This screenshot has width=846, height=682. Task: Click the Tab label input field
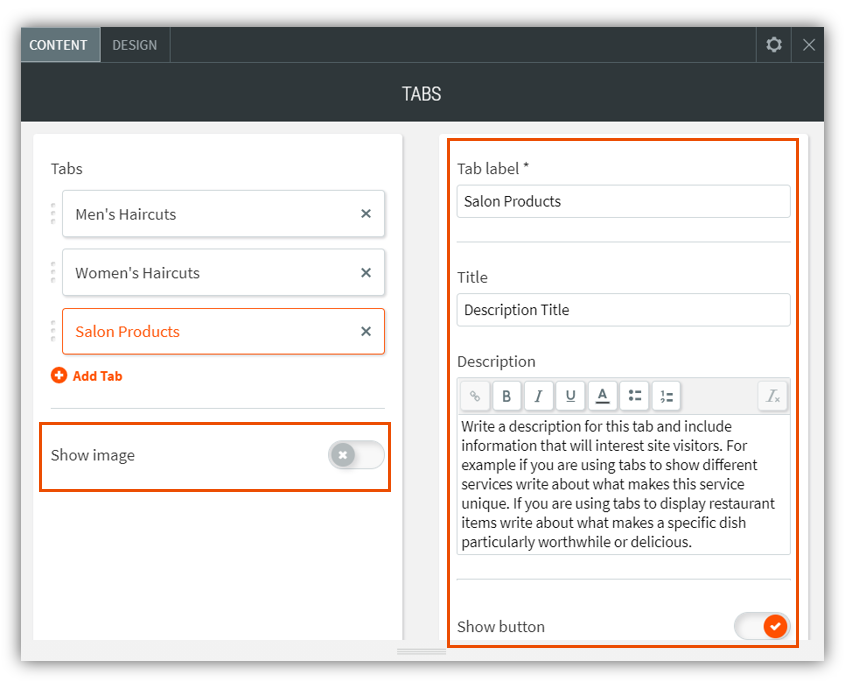coord(623,201)
